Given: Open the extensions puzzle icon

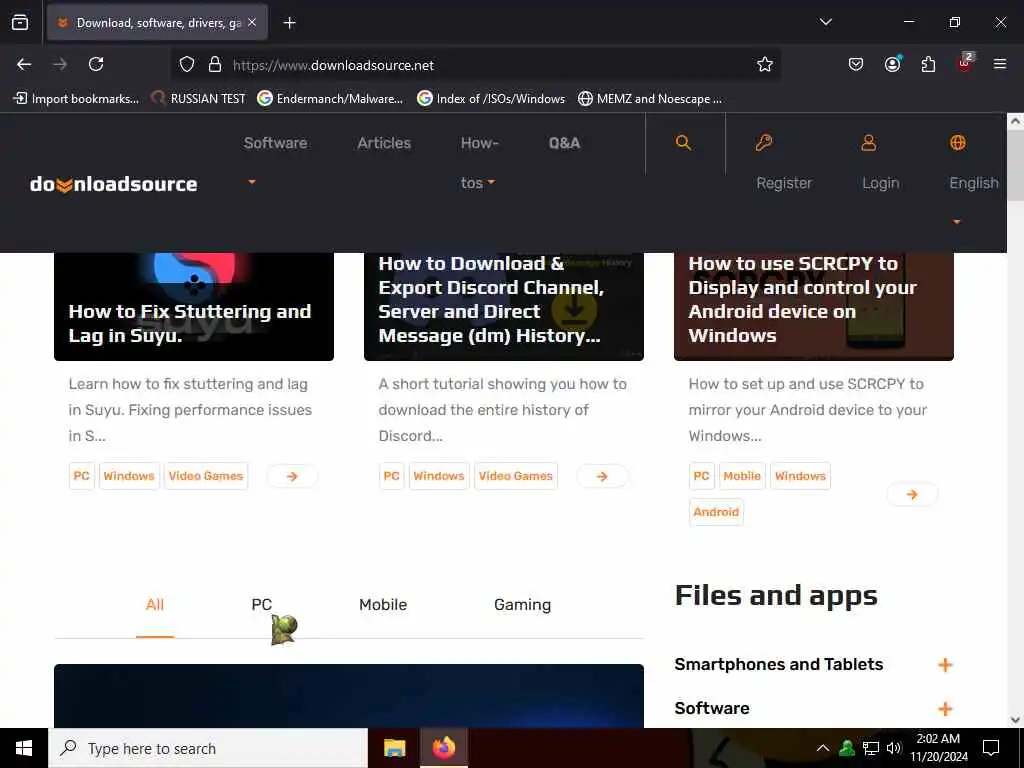Looking at the screenshot, I should click(x=928, y=64).
